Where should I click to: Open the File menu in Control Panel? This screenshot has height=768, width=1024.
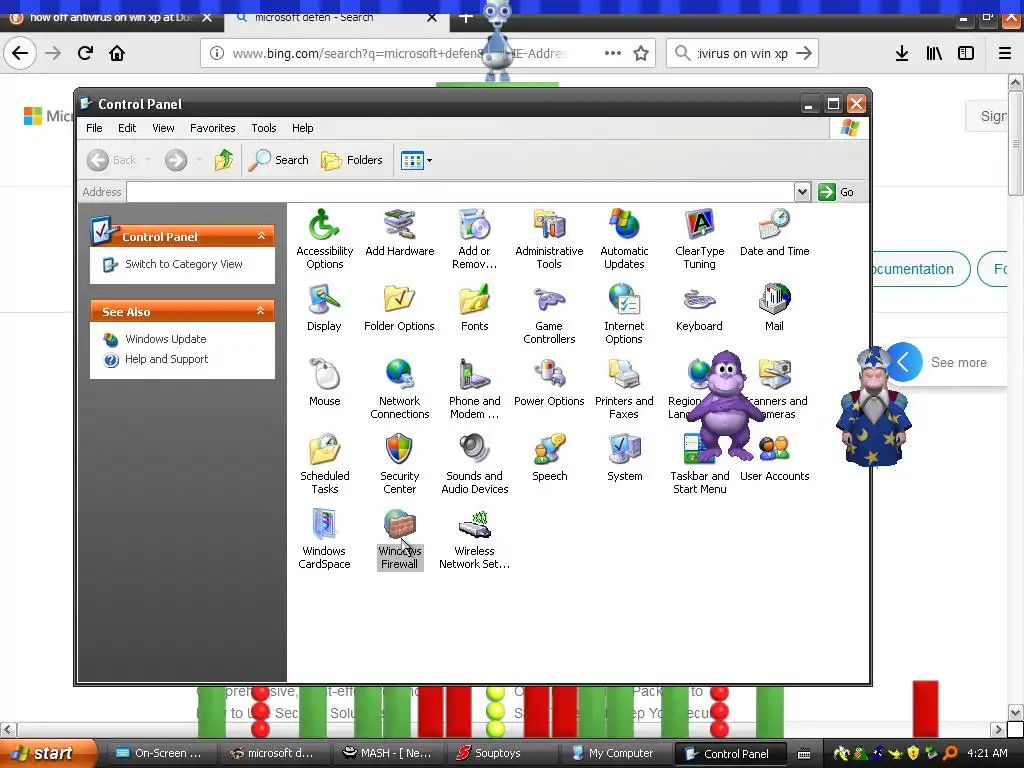coord(94,128)
